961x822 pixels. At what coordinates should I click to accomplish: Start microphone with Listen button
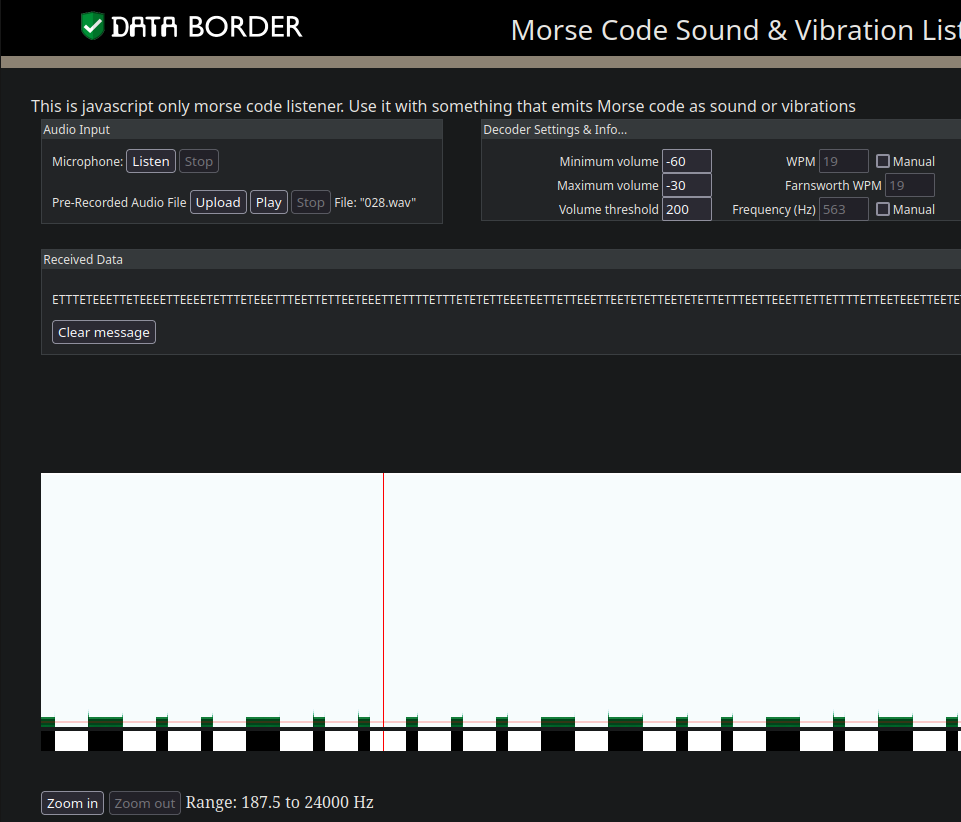[151, 161]
